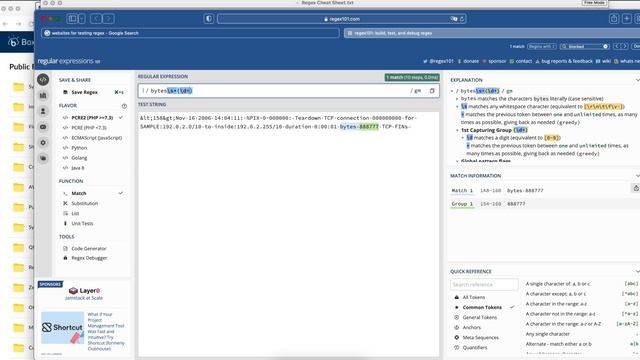This screenshot has height=360, width=640.
Task: Open the regex library chart icon in left rail
Action: click(43, 95)
